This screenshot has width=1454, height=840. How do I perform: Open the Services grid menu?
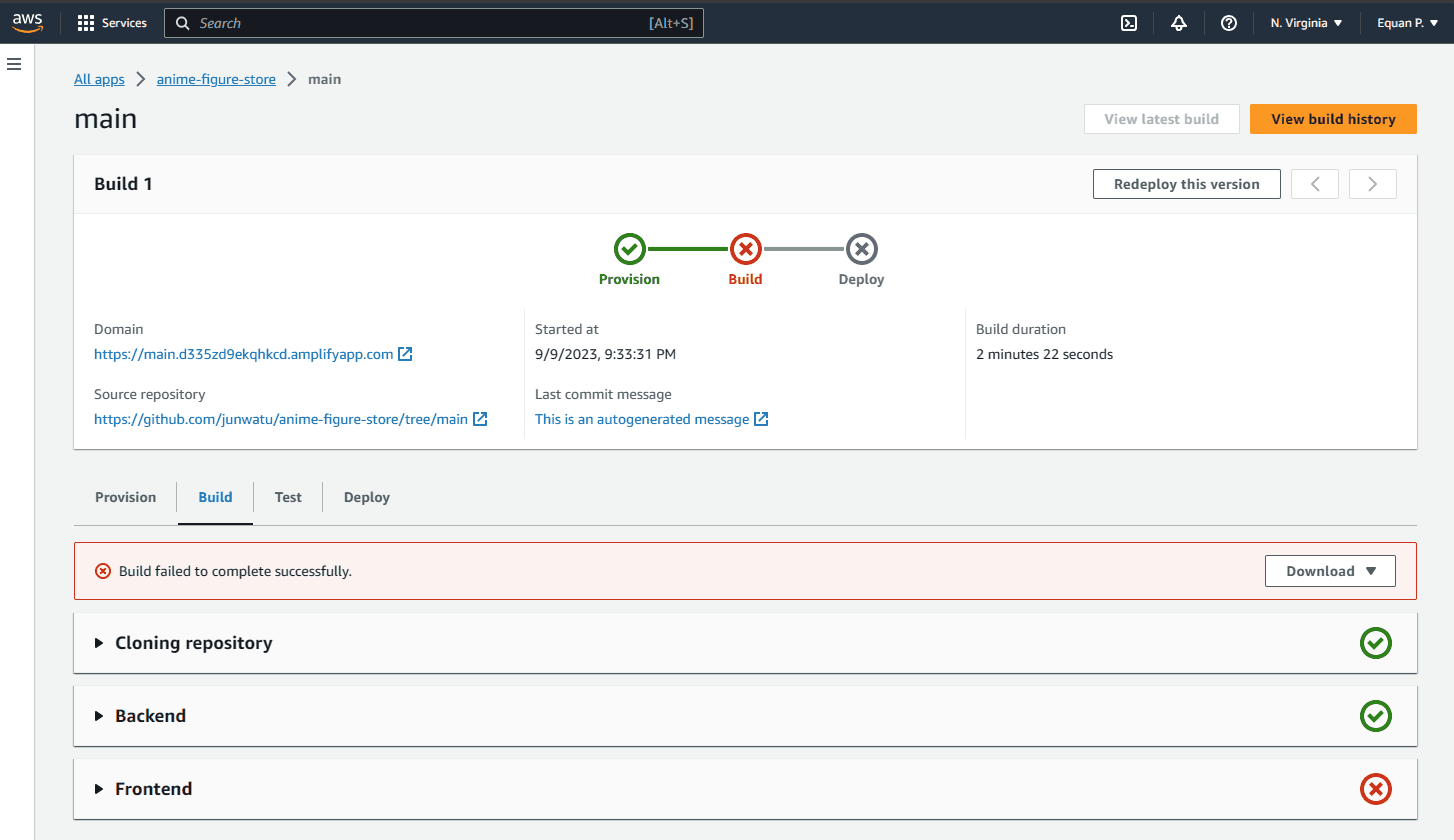pos(112,23)
